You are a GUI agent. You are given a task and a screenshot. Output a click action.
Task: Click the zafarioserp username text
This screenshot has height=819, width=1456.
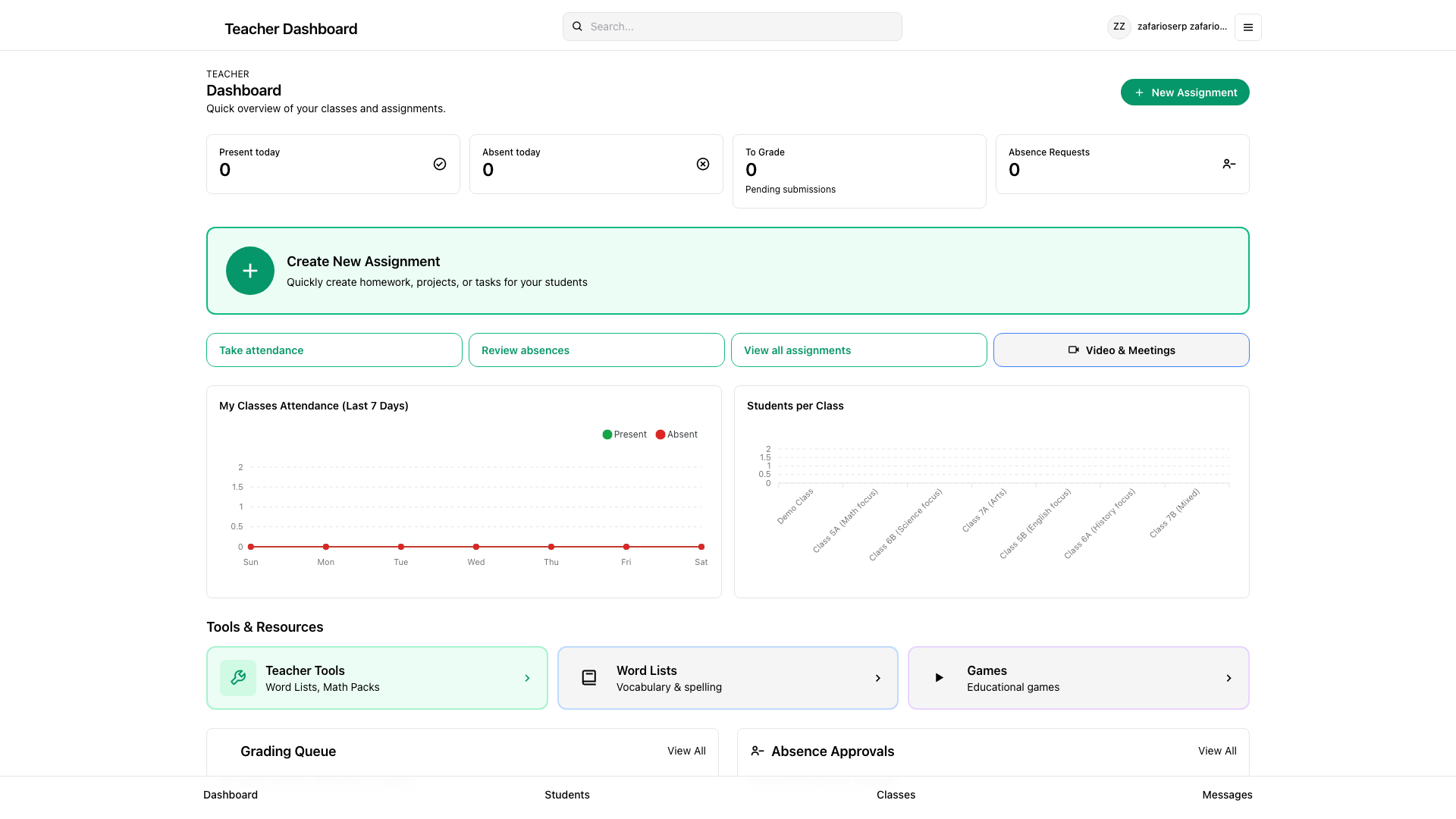point(1182,27)
